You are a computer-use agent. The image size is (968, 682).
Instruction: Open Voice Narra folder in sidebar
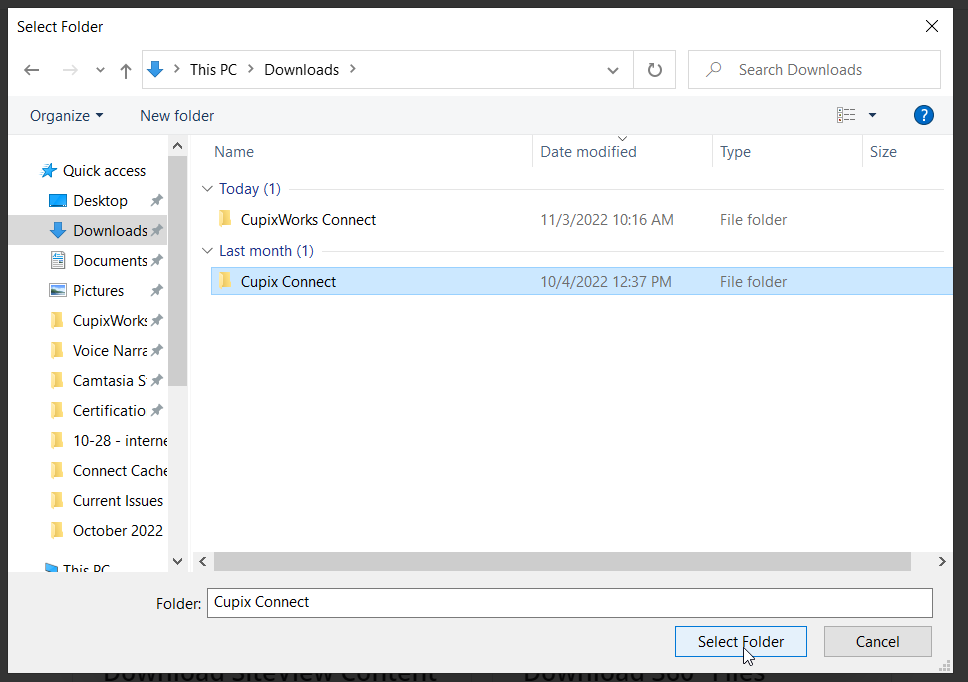click(x=109, y=351)
